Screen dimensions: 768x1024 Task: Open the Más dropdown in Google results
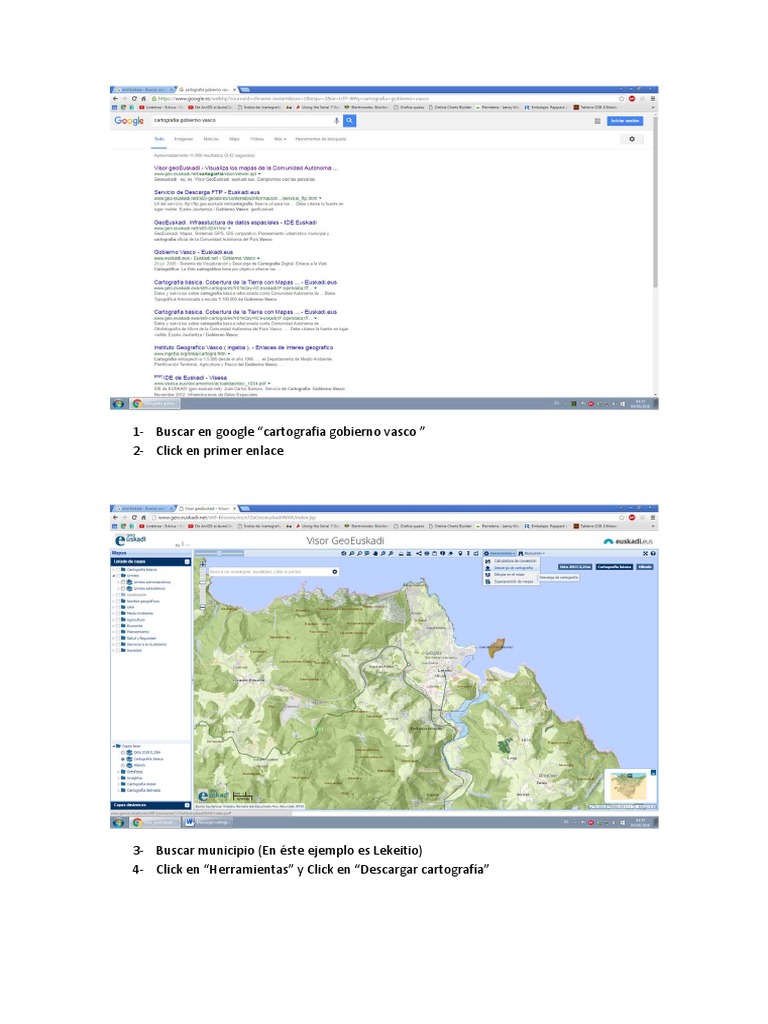pyautogui.click(x=280, y=139)
